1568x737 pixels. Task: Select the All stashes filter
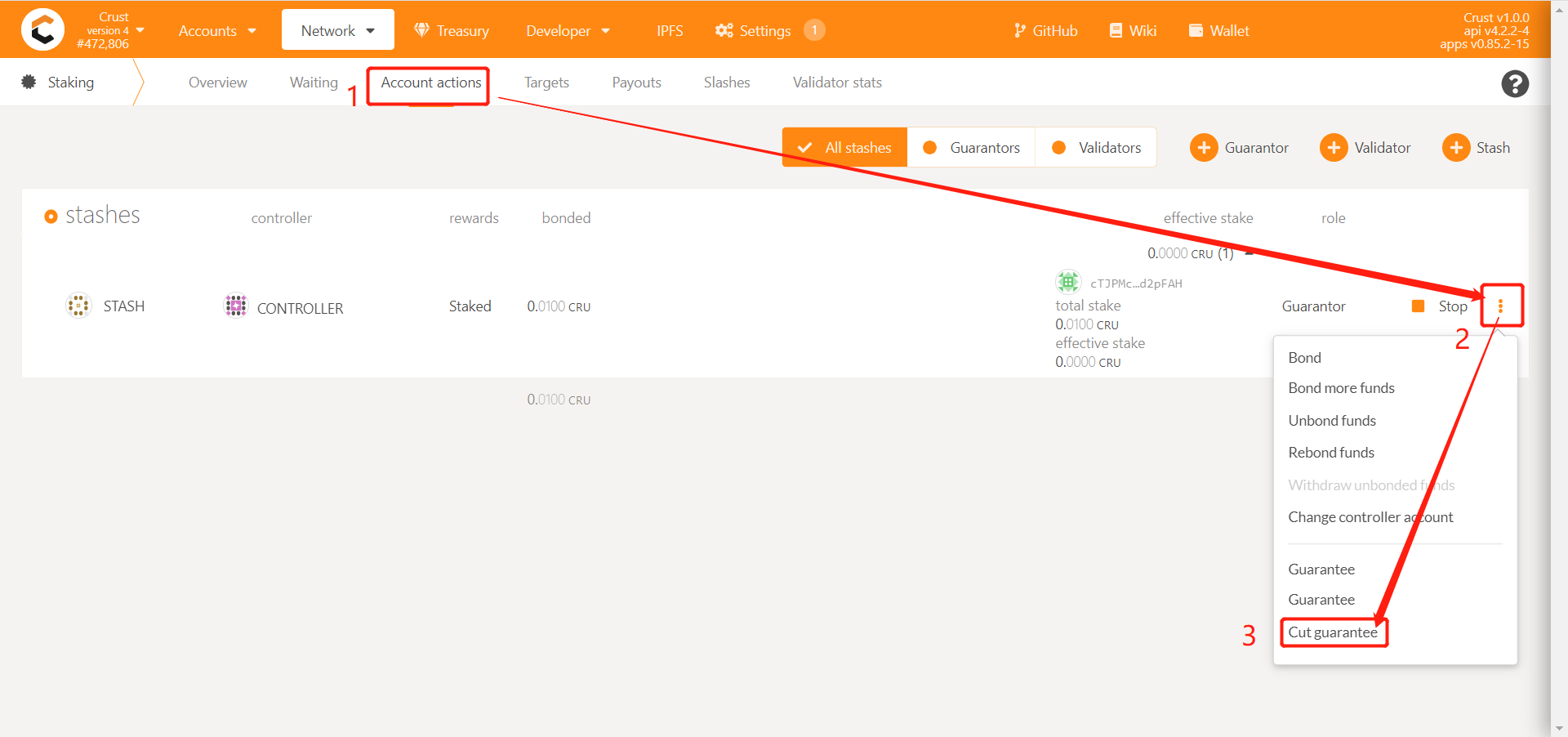844,147
